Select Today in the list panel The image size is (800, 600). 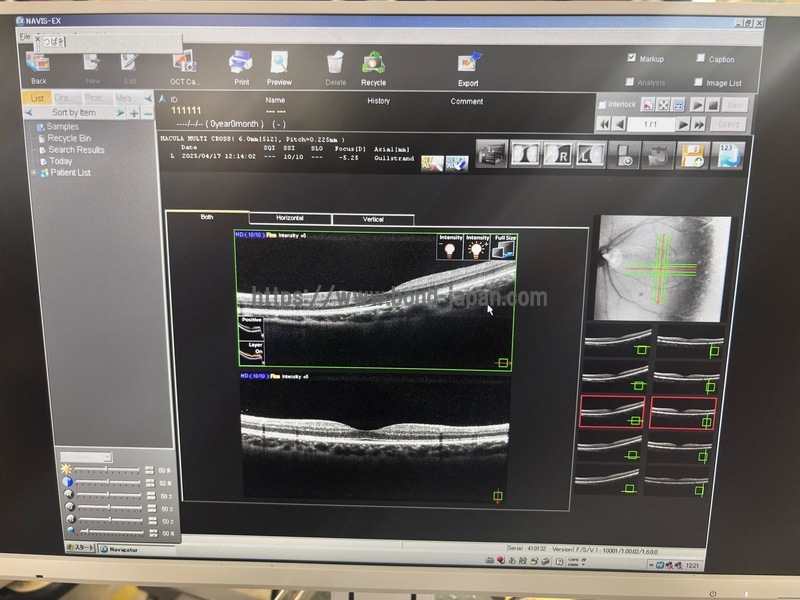[60, 161]
